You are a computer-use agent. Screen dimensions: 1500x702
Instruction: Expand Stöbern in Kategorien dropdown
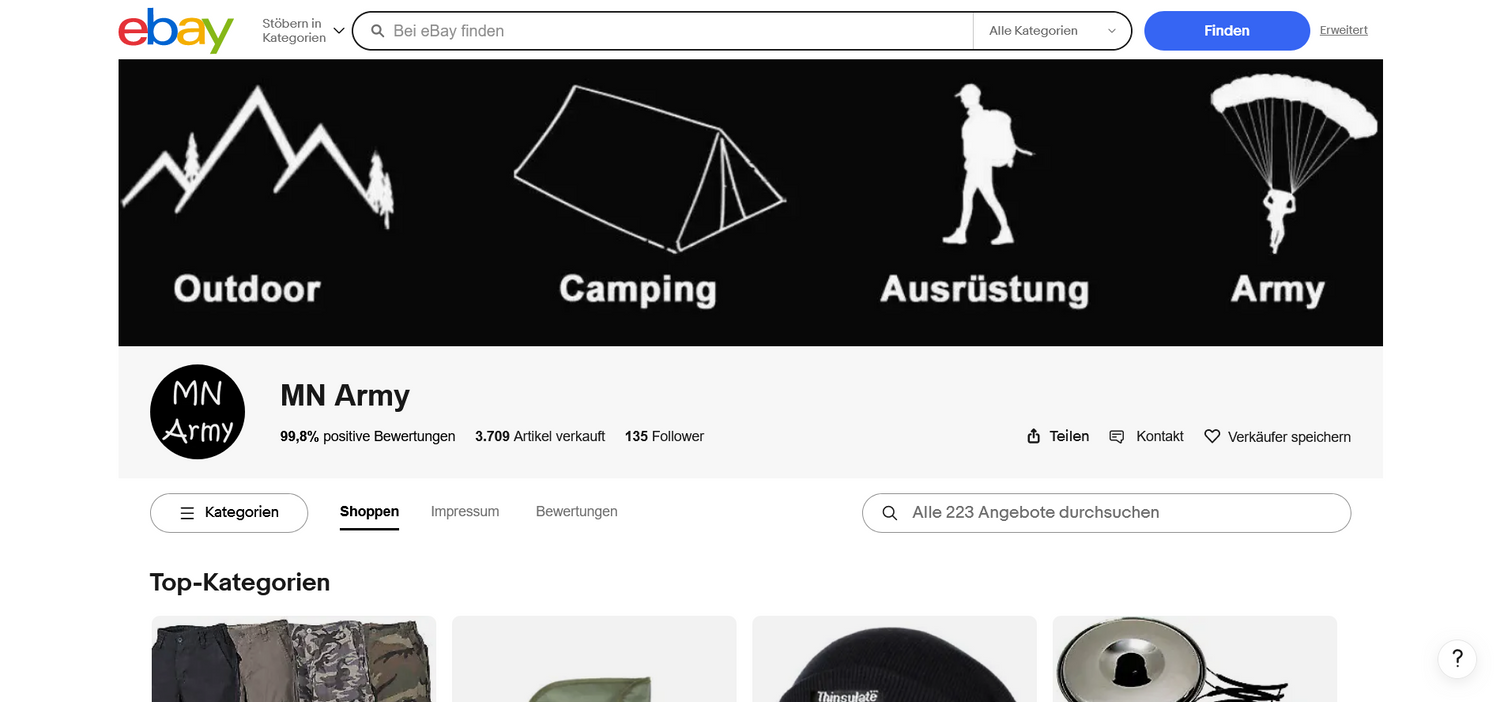click(x=303, y=31)
